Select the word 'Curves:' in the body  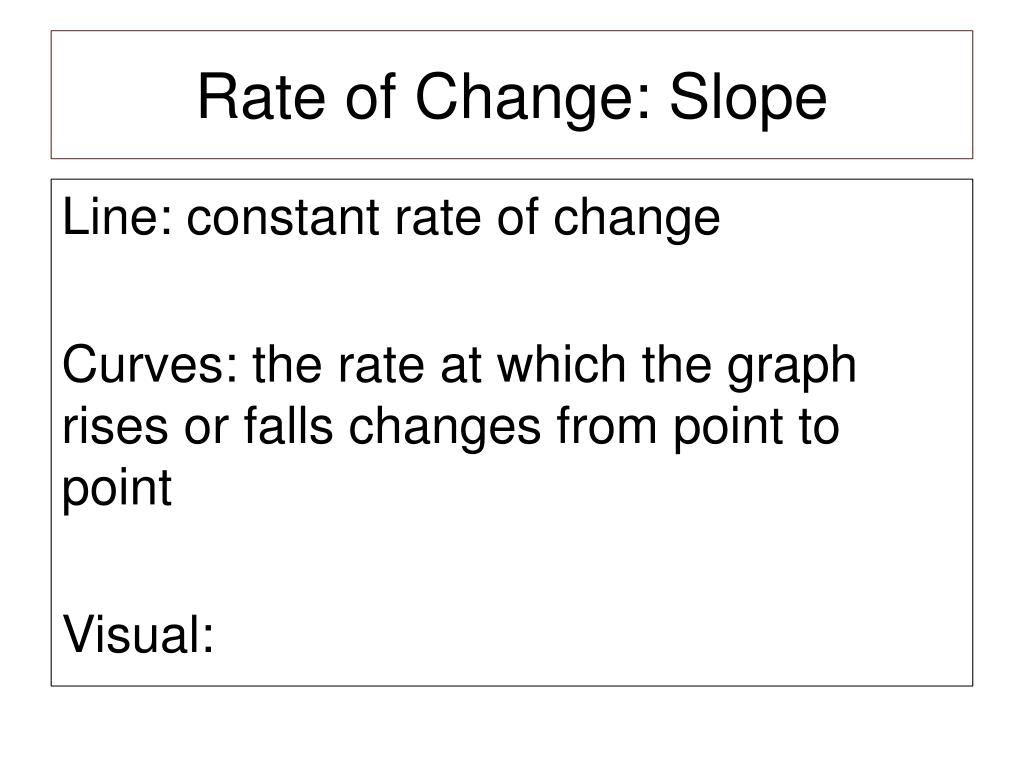[151, 364]
